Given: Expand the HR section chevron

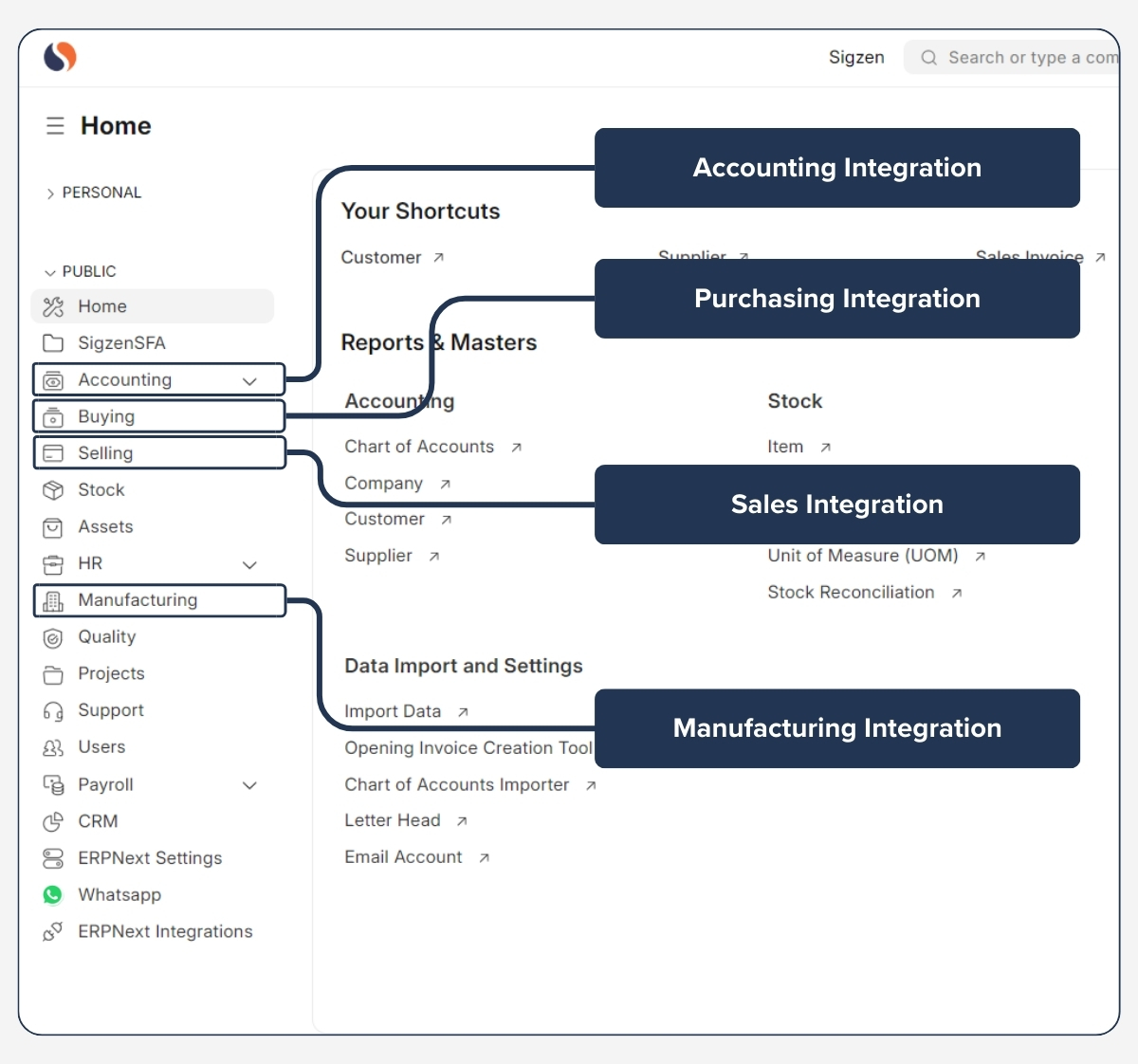Looking at the screenshot, I should [249, 563].
